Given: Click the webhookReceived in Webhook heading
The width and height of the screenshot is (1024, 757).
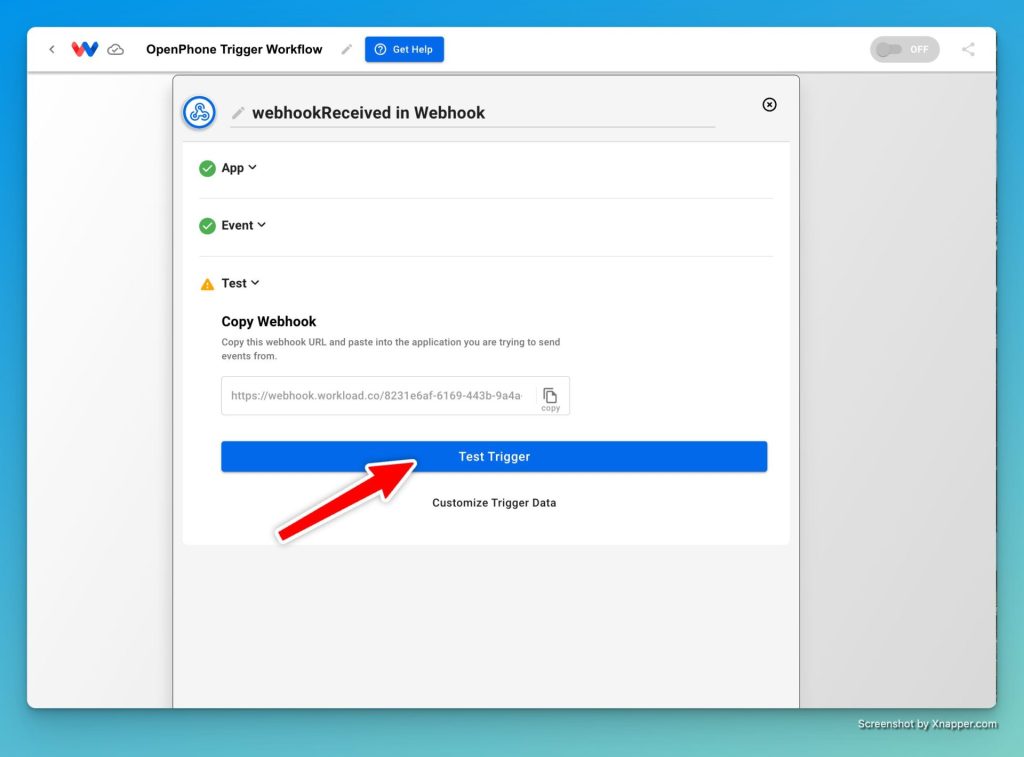Looking at the screenshot, I should click(368, 113).
